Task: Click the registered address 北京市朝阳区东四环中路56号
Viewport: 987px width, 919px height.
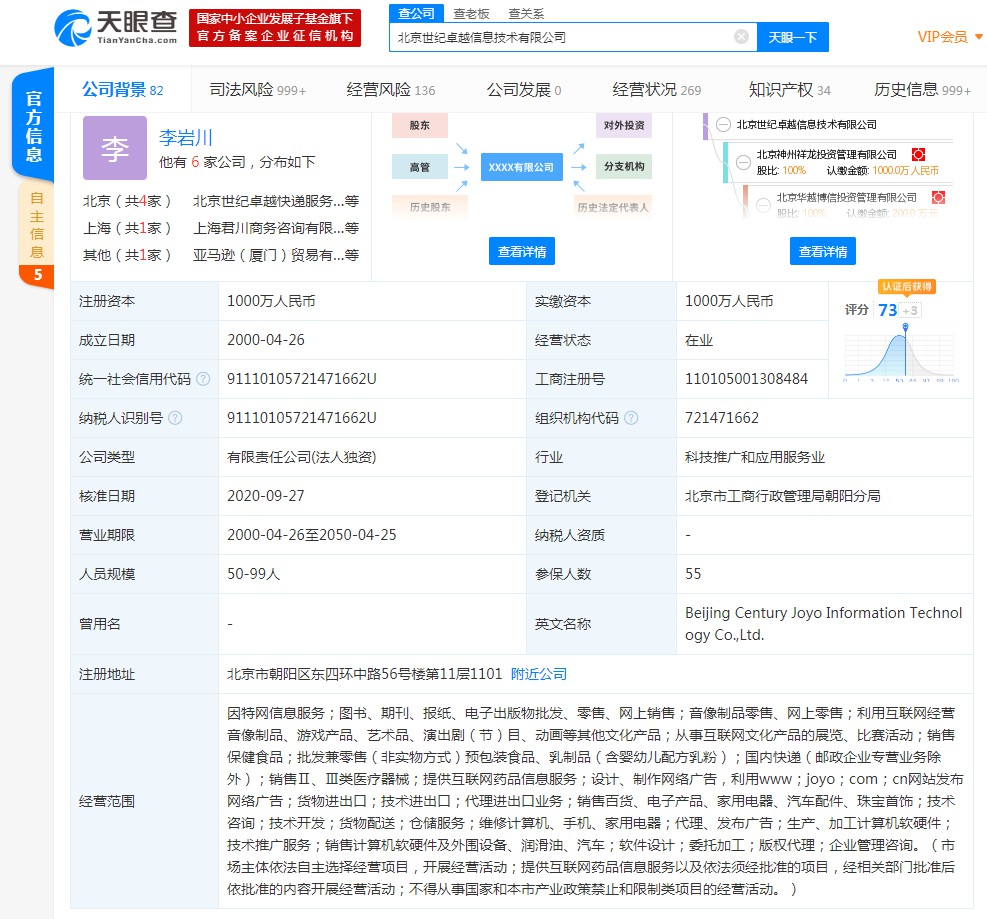Action: (x=364, y=674)
